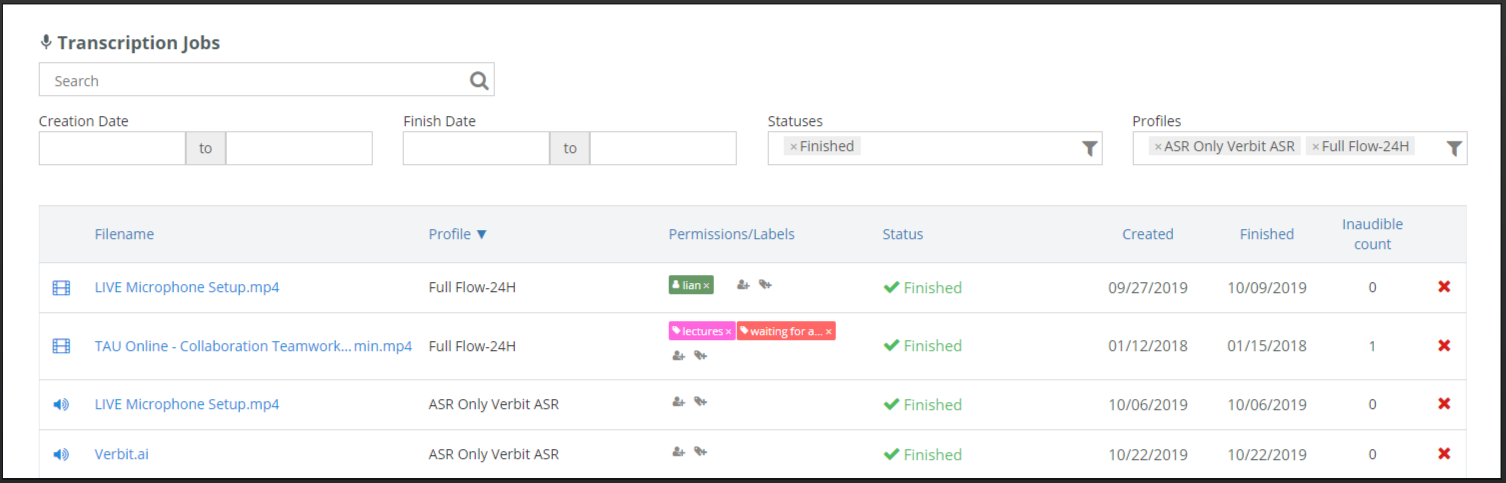Delete the Verbit.ai job with red X
Screen dimensions: 1506x483
pos(1443,454)
